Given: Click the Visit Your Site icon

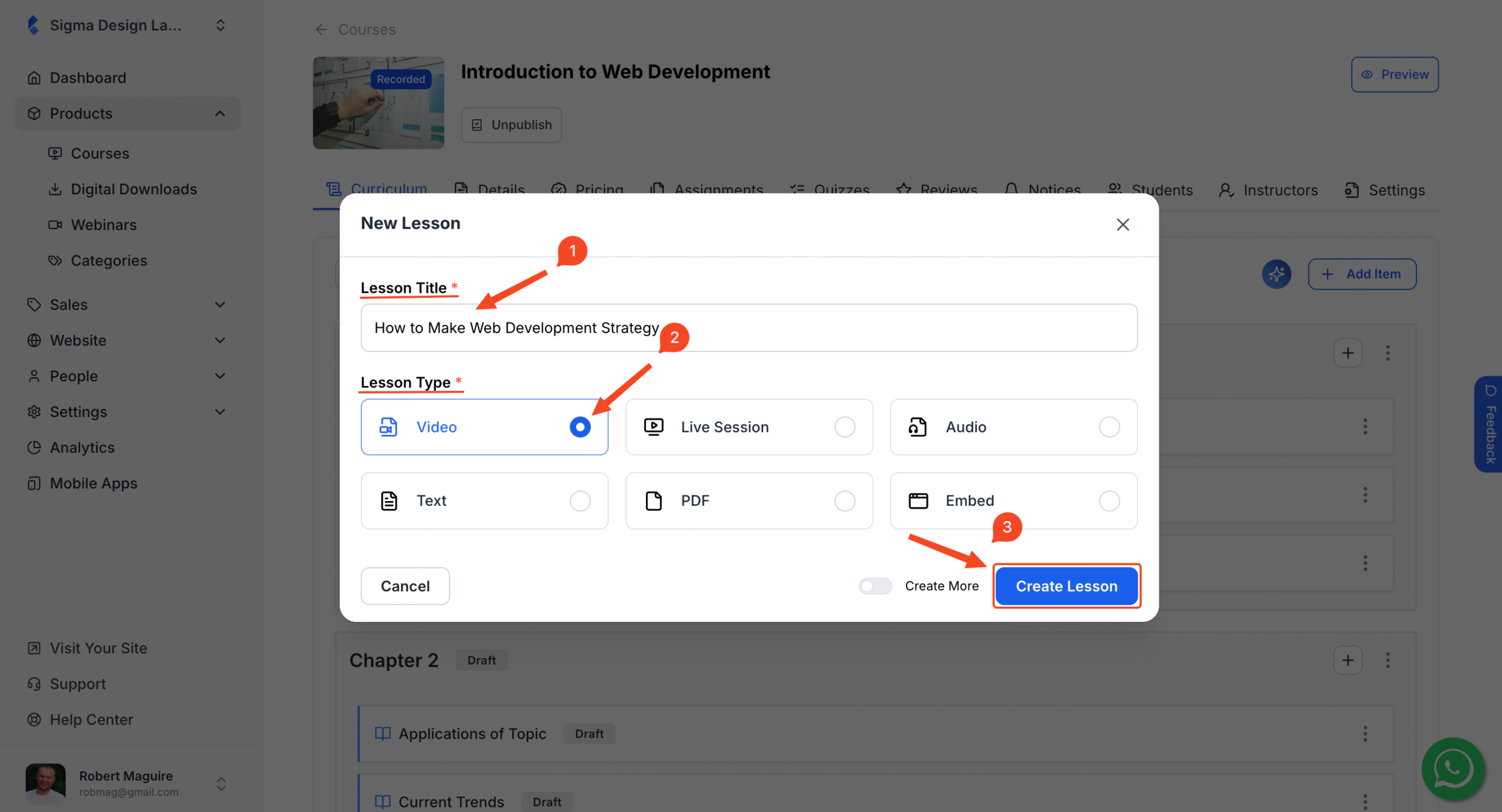Looking at the screenshot, I should point(33,648).
